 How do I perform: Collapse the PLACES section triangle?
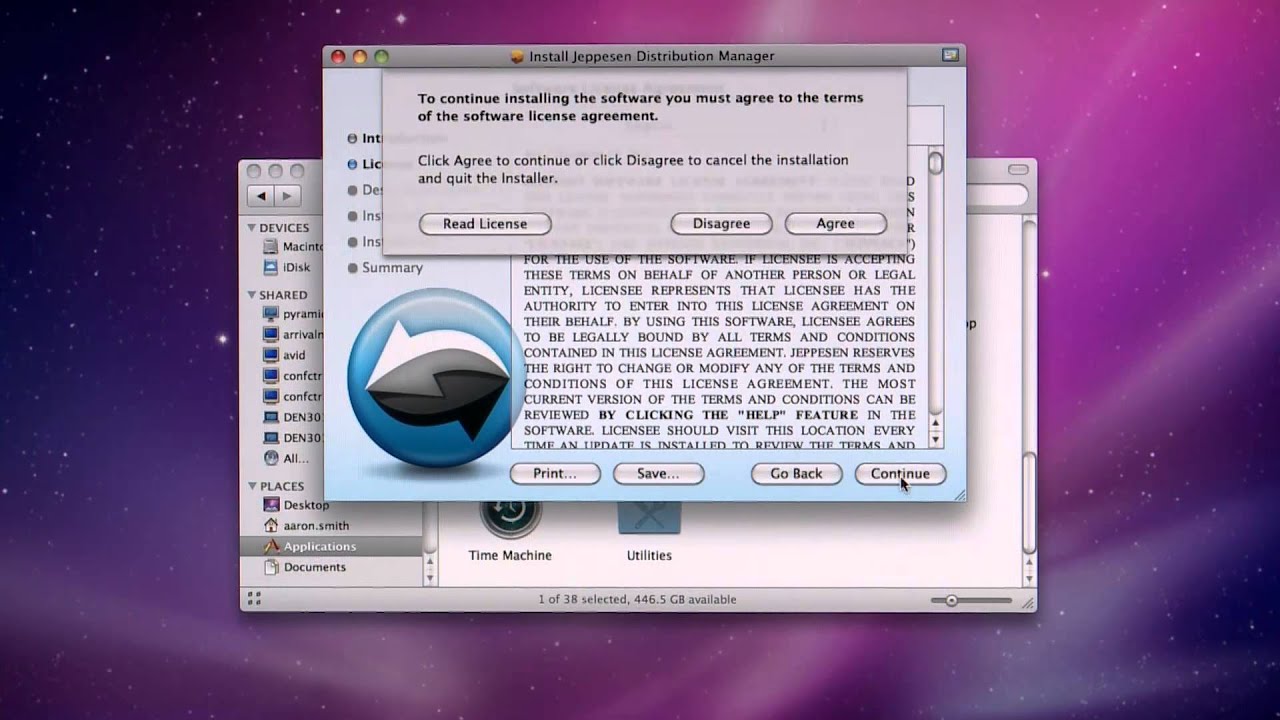pos(252,486)
